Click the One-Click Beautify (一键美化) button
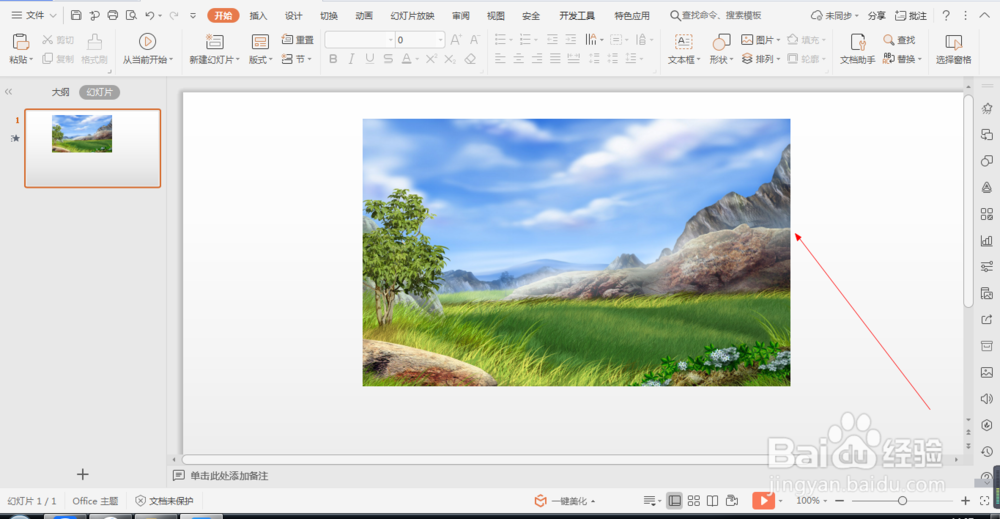 click(x=565, y=501)
